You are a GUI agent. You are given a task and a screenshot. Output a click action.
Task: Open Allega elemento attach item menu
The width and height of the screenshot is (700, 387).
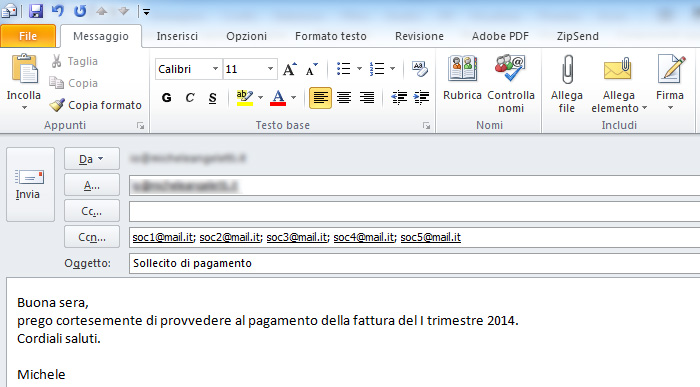click(x=619, y=83)
